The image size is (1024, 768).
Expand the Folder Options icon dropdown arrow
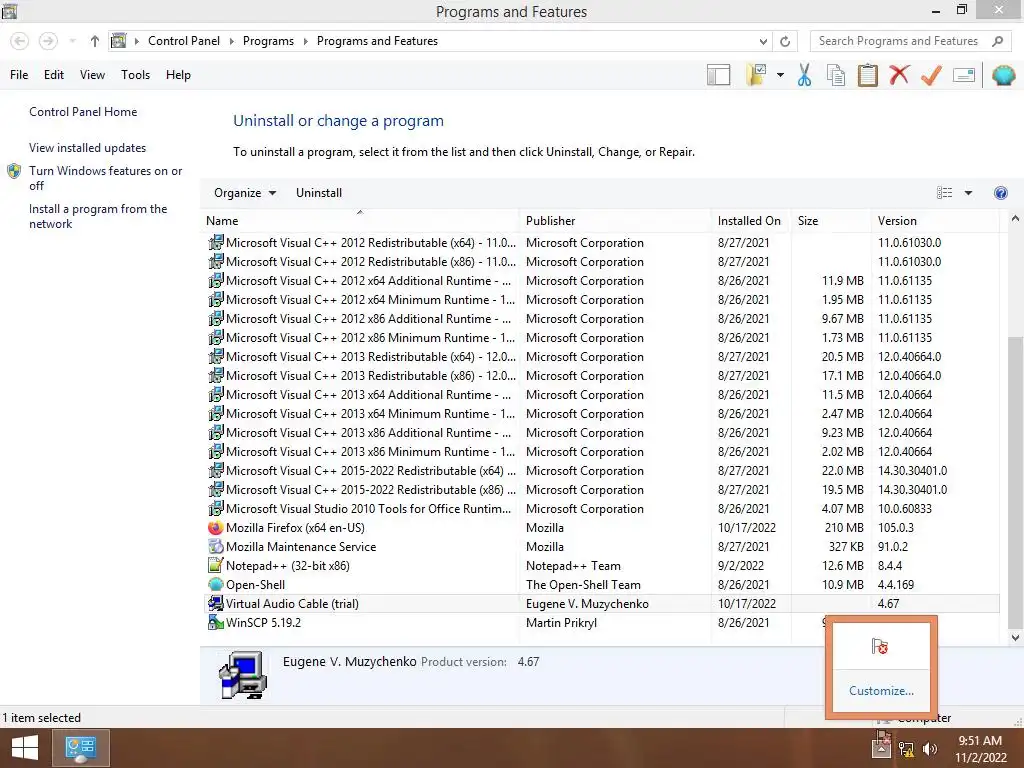pos(780,75)
